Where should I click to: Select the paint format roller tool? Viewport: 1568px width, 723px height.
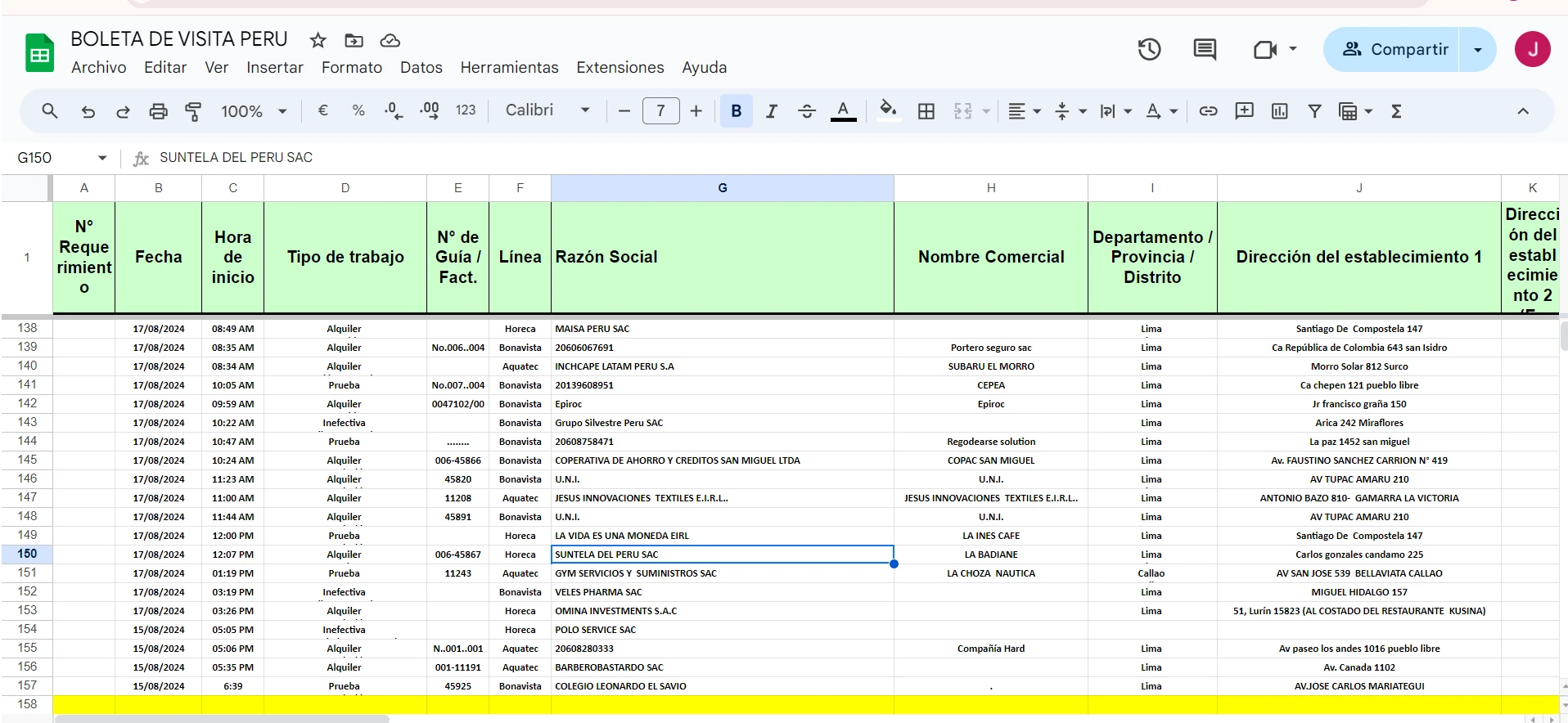[x=193, y=111]
